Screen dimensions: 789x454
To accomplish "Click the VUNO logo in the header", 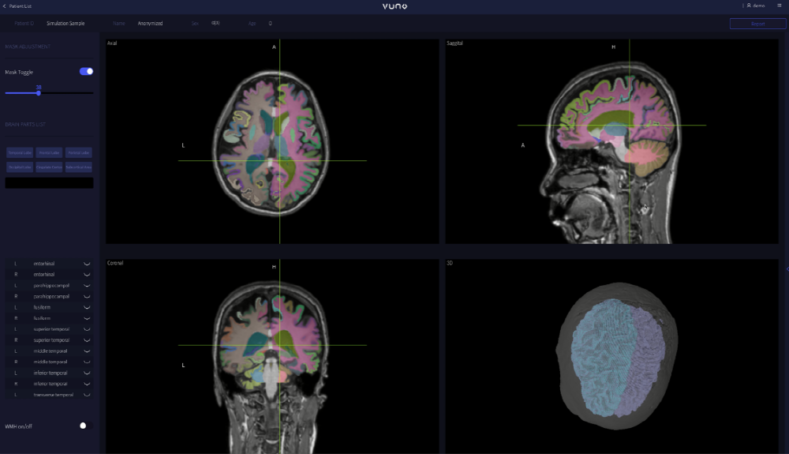I will [x=394, y=6].
